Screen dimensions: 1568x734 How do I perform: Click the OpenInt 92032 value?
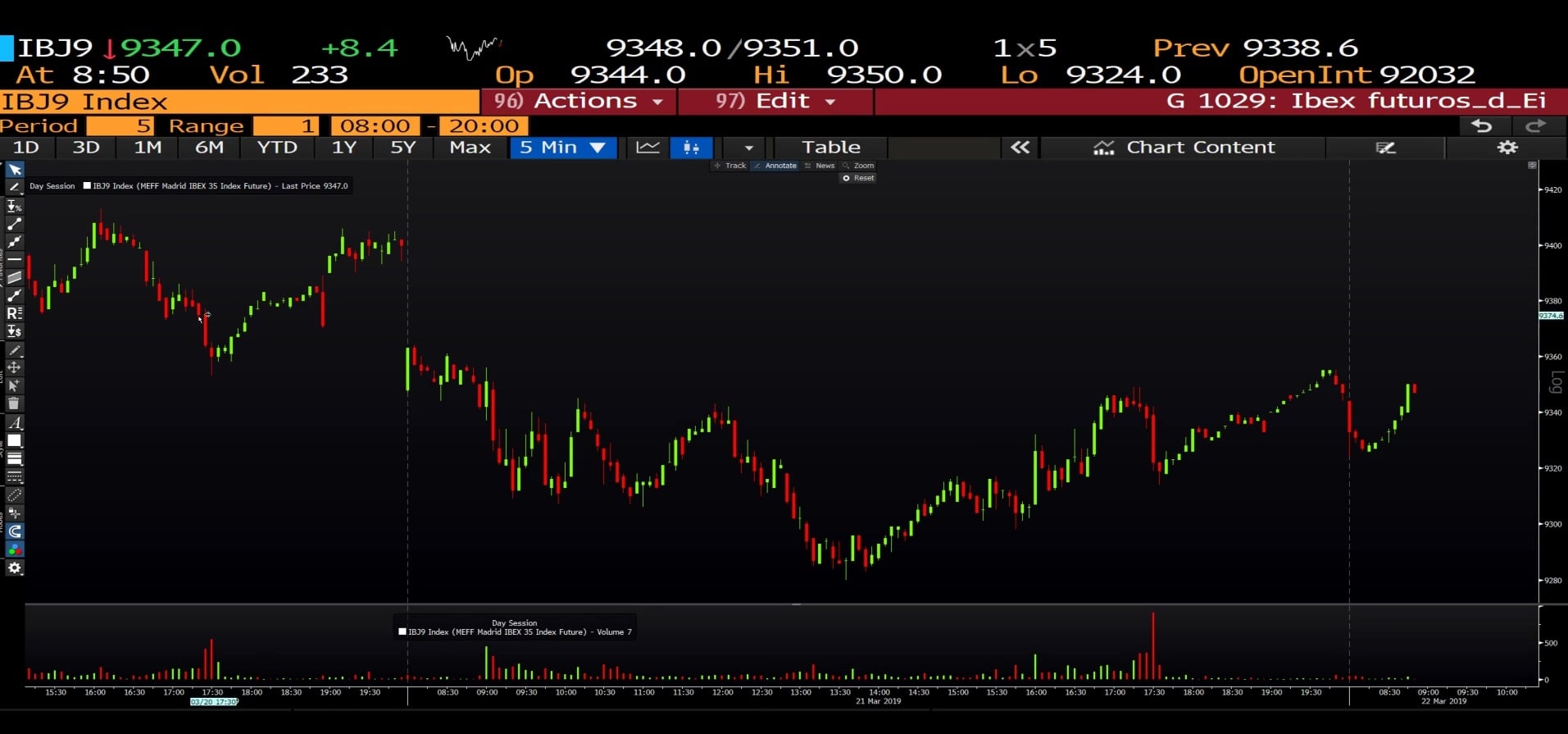pos(1357,75)
